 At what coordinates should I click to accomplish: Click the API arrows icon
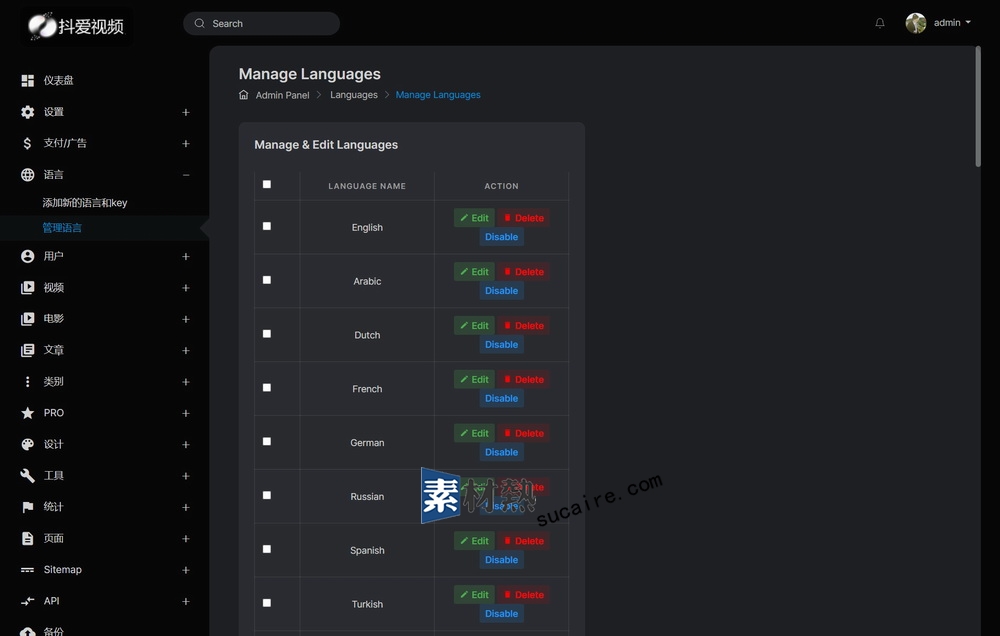27,601
